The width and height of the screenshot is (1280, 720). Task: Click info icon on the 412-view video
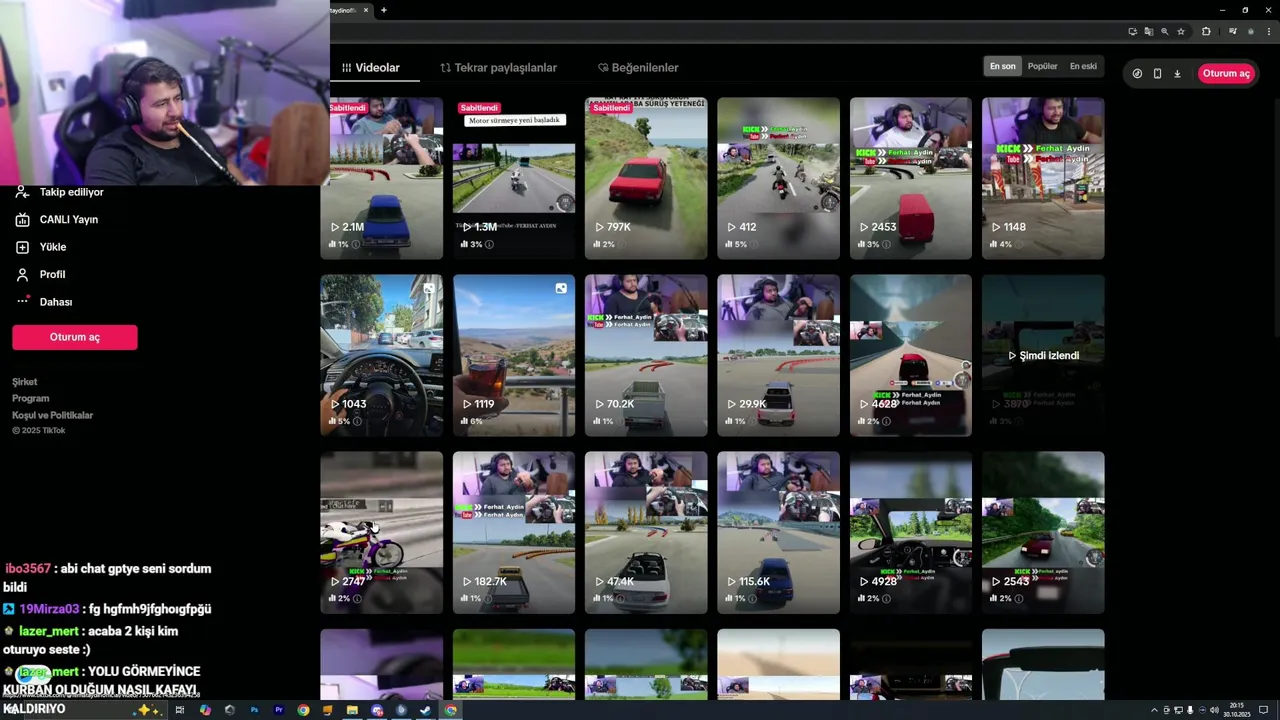pyautogui.click(x=754, y=244)
